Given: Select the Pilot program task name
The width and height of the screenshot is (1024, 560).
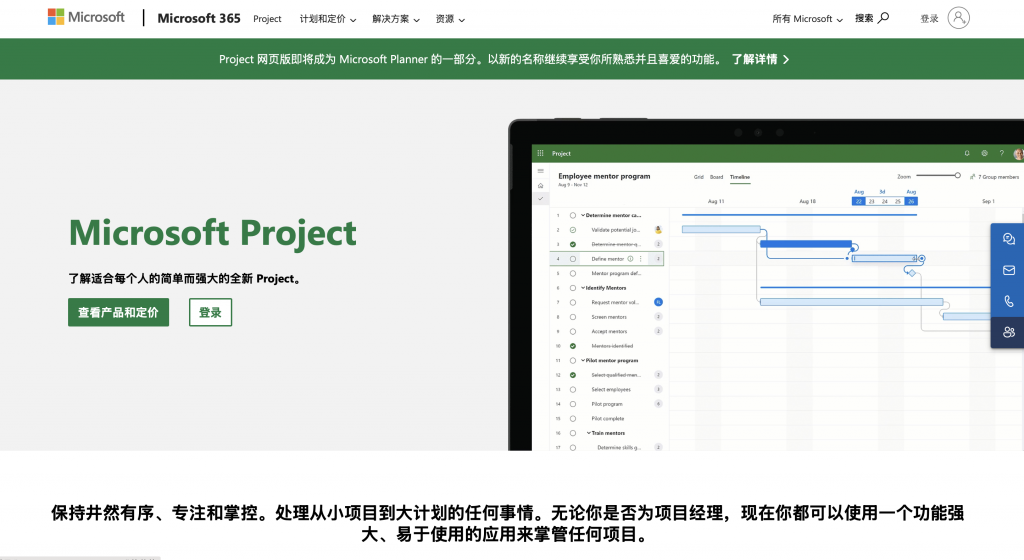Looking at the screenshot, I should click(607, 404).
